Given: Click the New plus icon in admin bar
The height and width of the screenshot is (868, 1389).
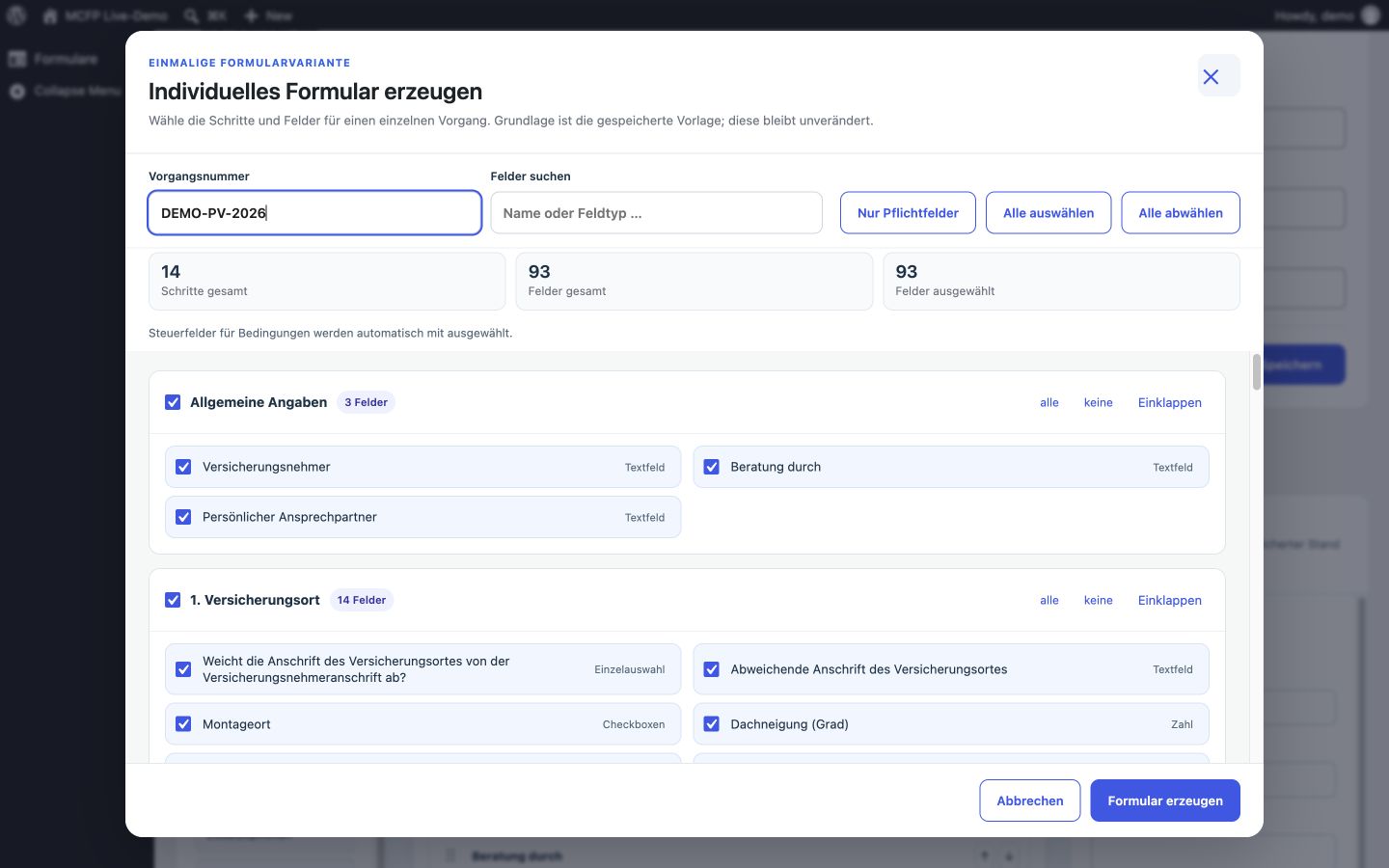Looking at the screenshot, I should 251,15.
